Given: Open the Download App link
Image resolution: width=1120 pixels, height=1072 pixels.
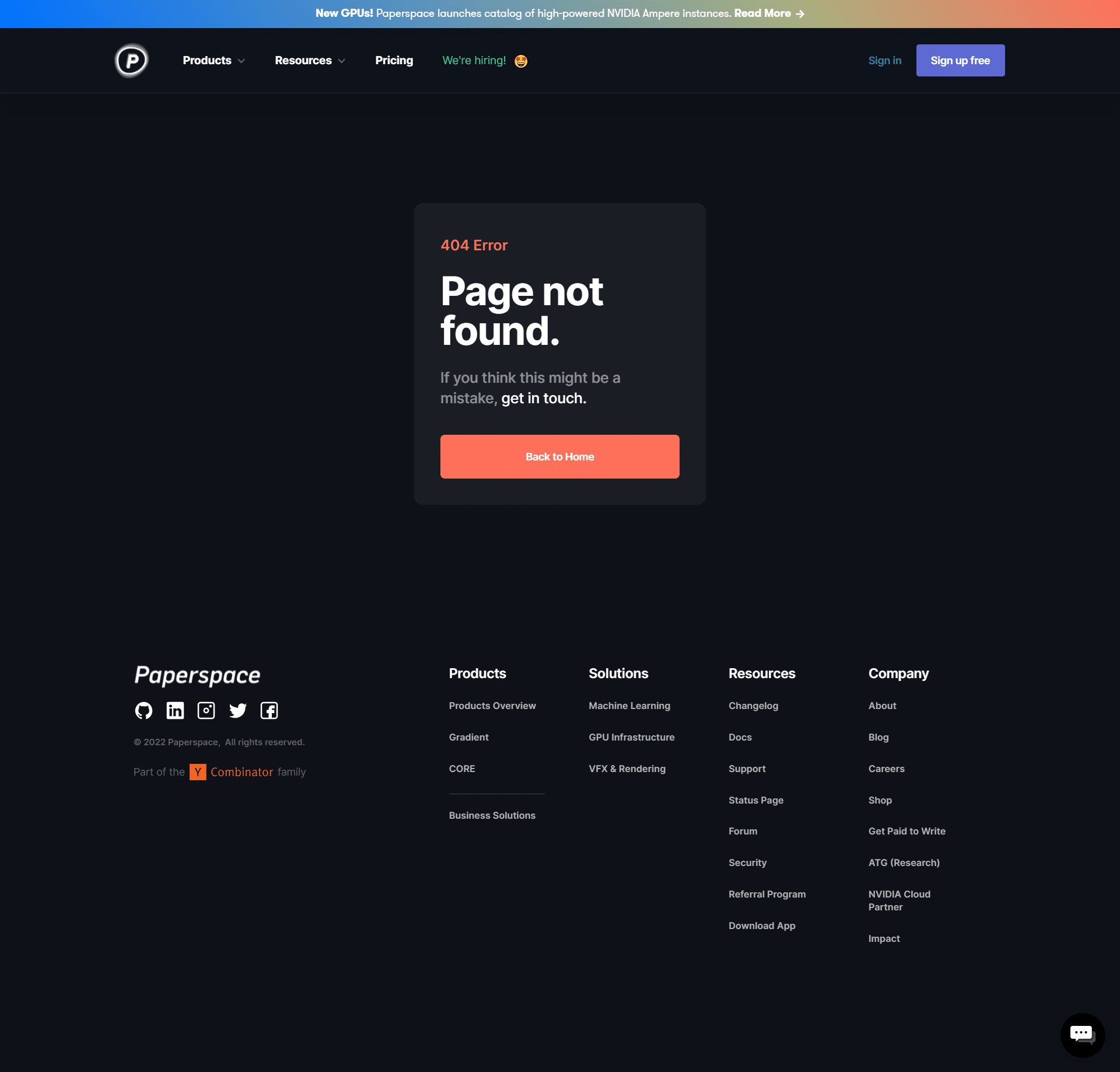Looking at the screenshot, I should point(762,926).
